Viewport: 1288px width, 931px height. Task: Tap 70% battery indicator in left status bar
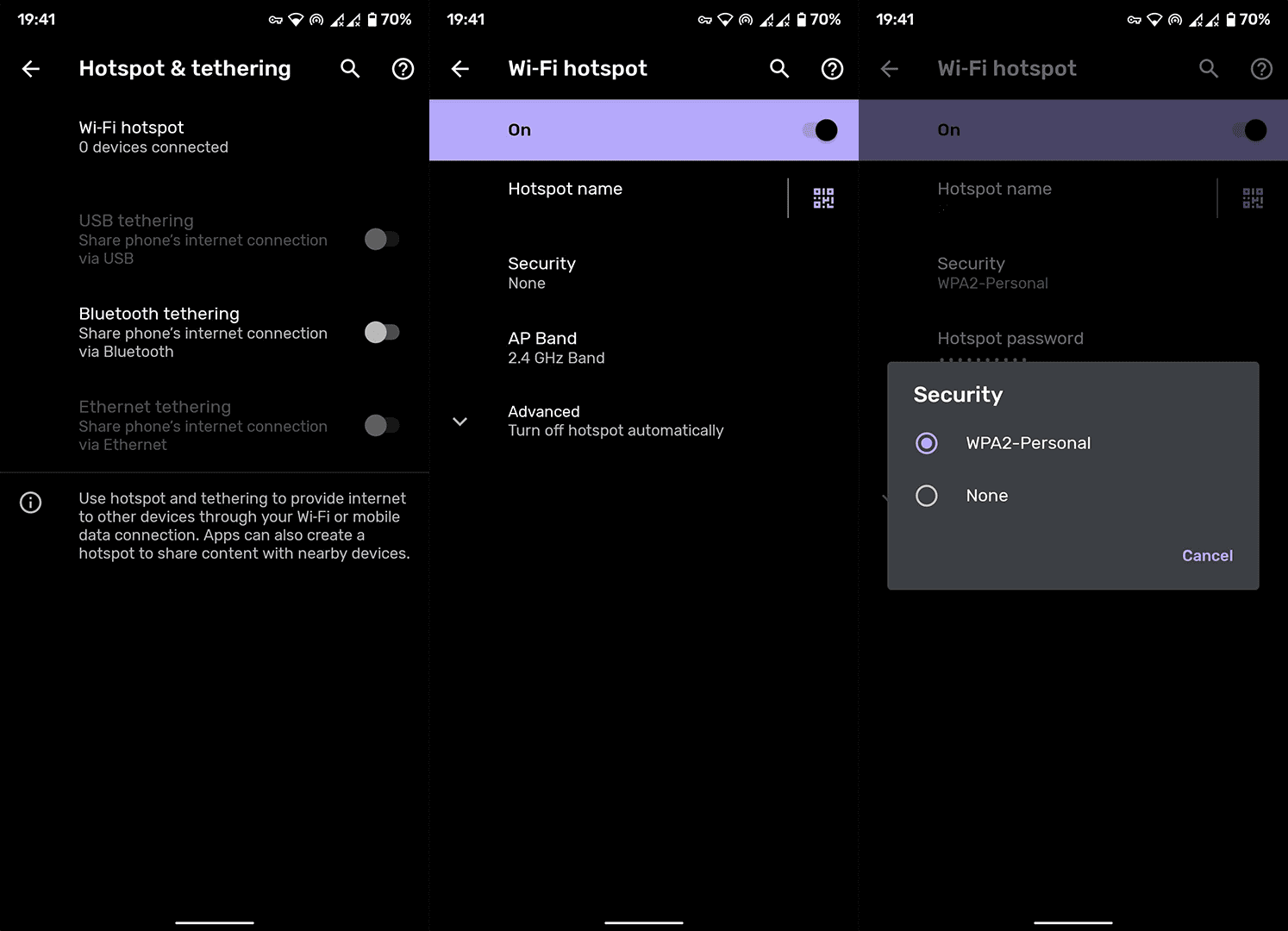[390, 19]
